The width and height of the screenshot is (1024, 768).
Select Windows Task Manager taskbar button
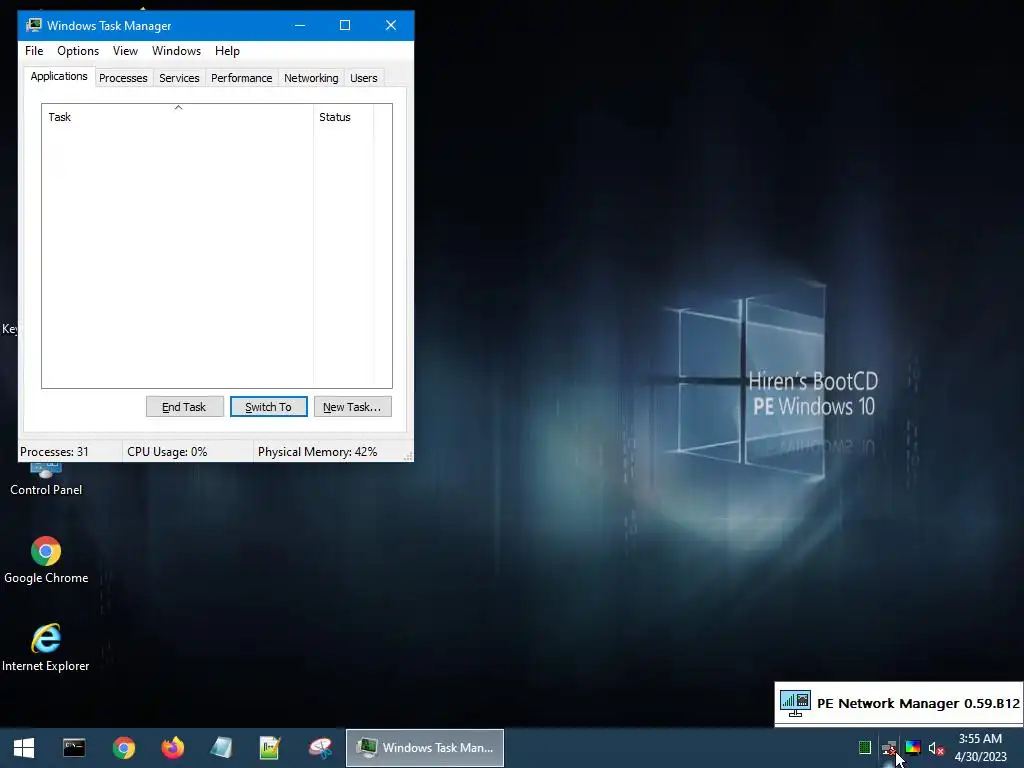point(425,748)
